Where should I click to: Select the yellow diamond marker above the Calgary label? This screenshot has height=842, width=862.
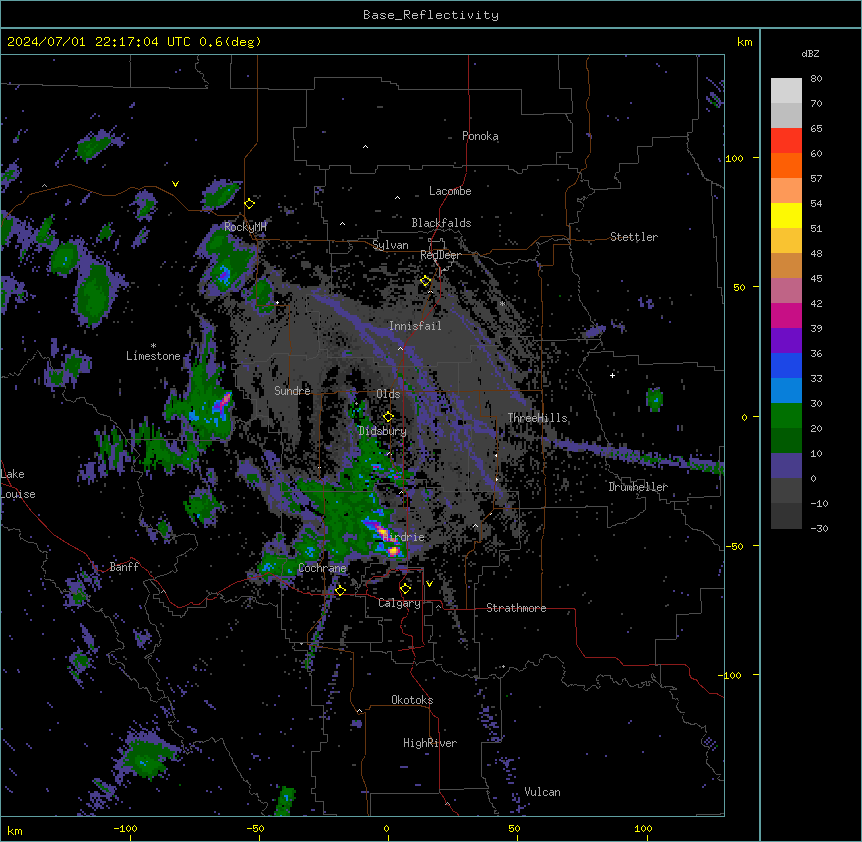coord(406,589)
